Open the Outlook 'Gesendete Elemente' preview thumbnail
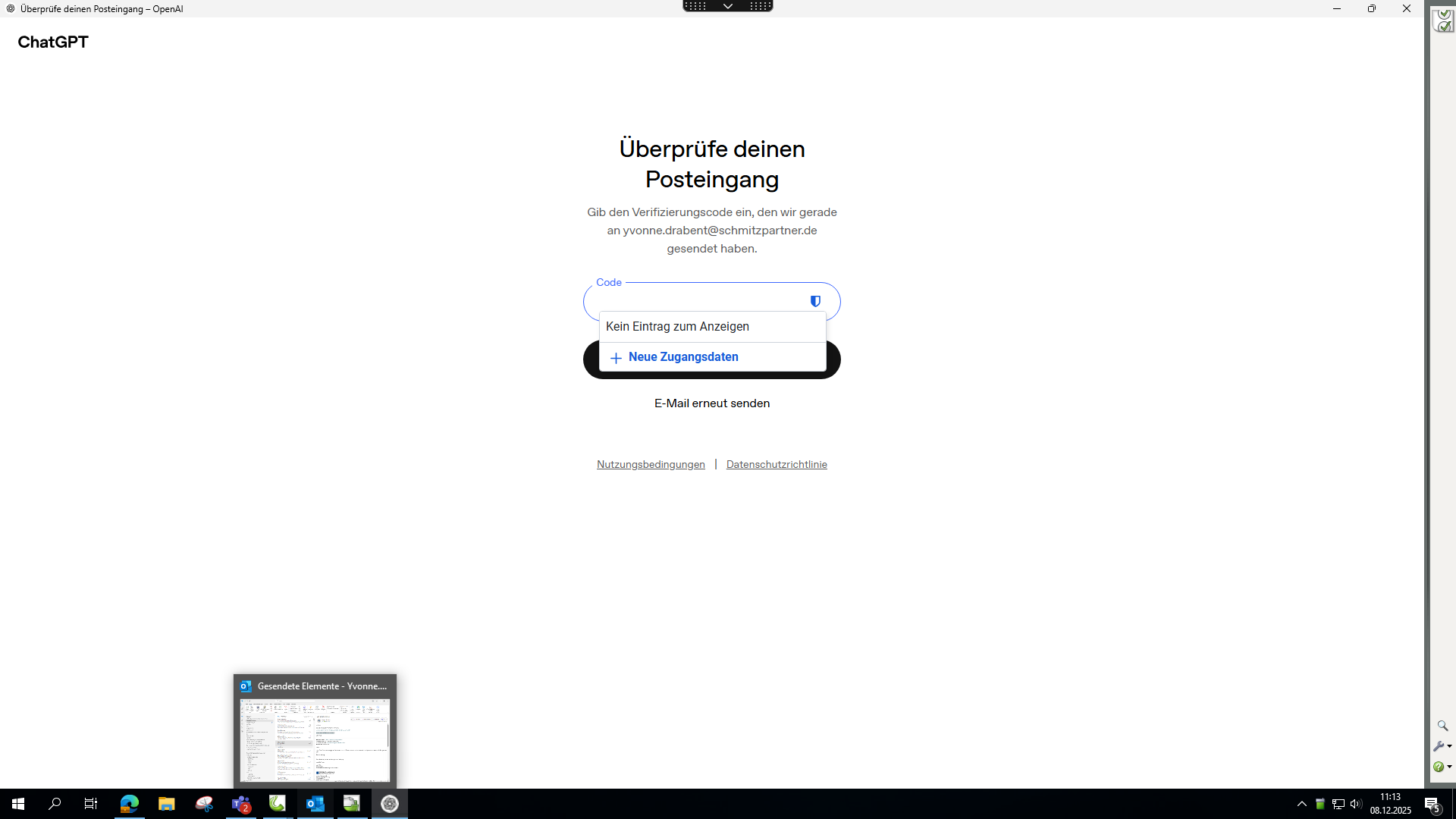The width and height of the screenshot is (1456, 819). [x=315, y=739]
